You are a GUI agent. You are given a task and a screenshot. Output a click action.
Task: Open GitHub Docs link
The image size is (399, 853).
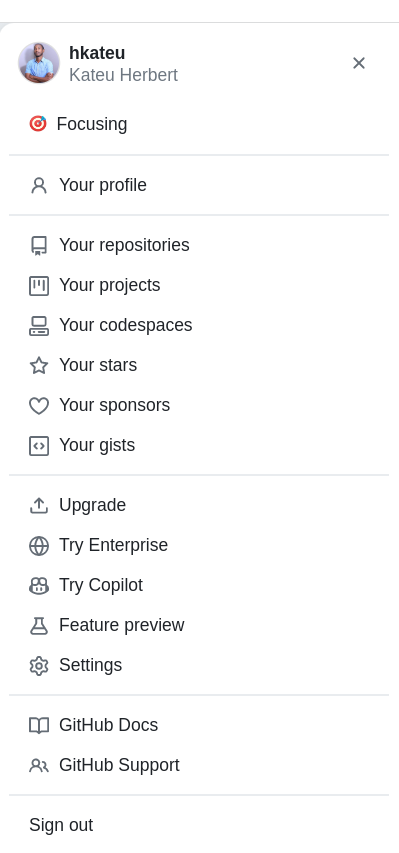tap(199, 725)
